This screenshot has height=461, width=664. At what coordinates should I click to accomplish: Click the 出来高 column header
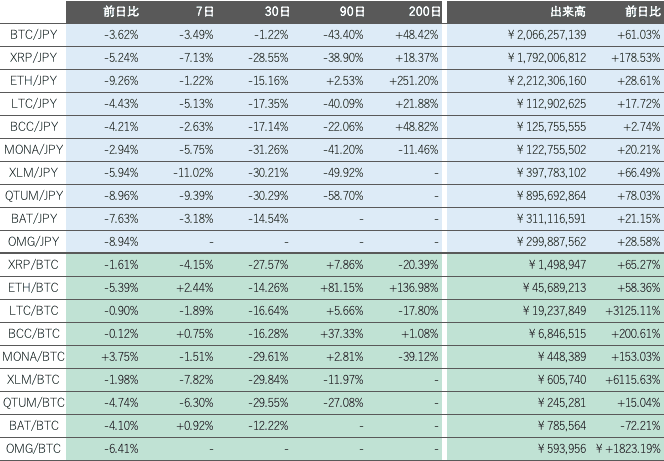[568, 11]
